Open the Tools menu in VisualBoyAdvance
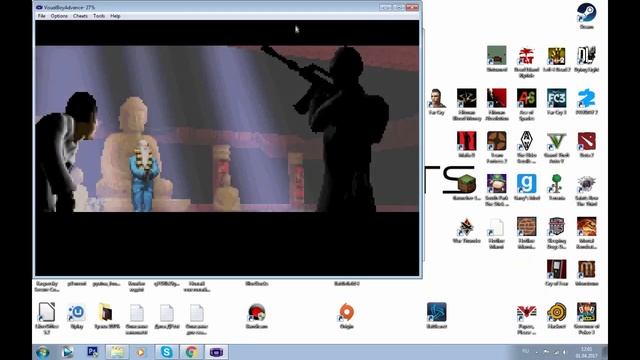This screenshot has height=360, width=640. click(99, 16)
